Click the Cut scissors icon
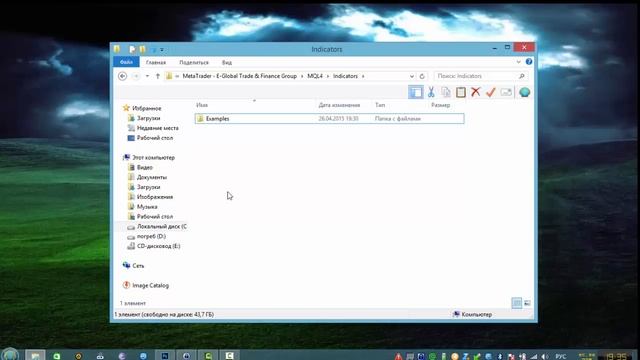 (x=431, y=92)
